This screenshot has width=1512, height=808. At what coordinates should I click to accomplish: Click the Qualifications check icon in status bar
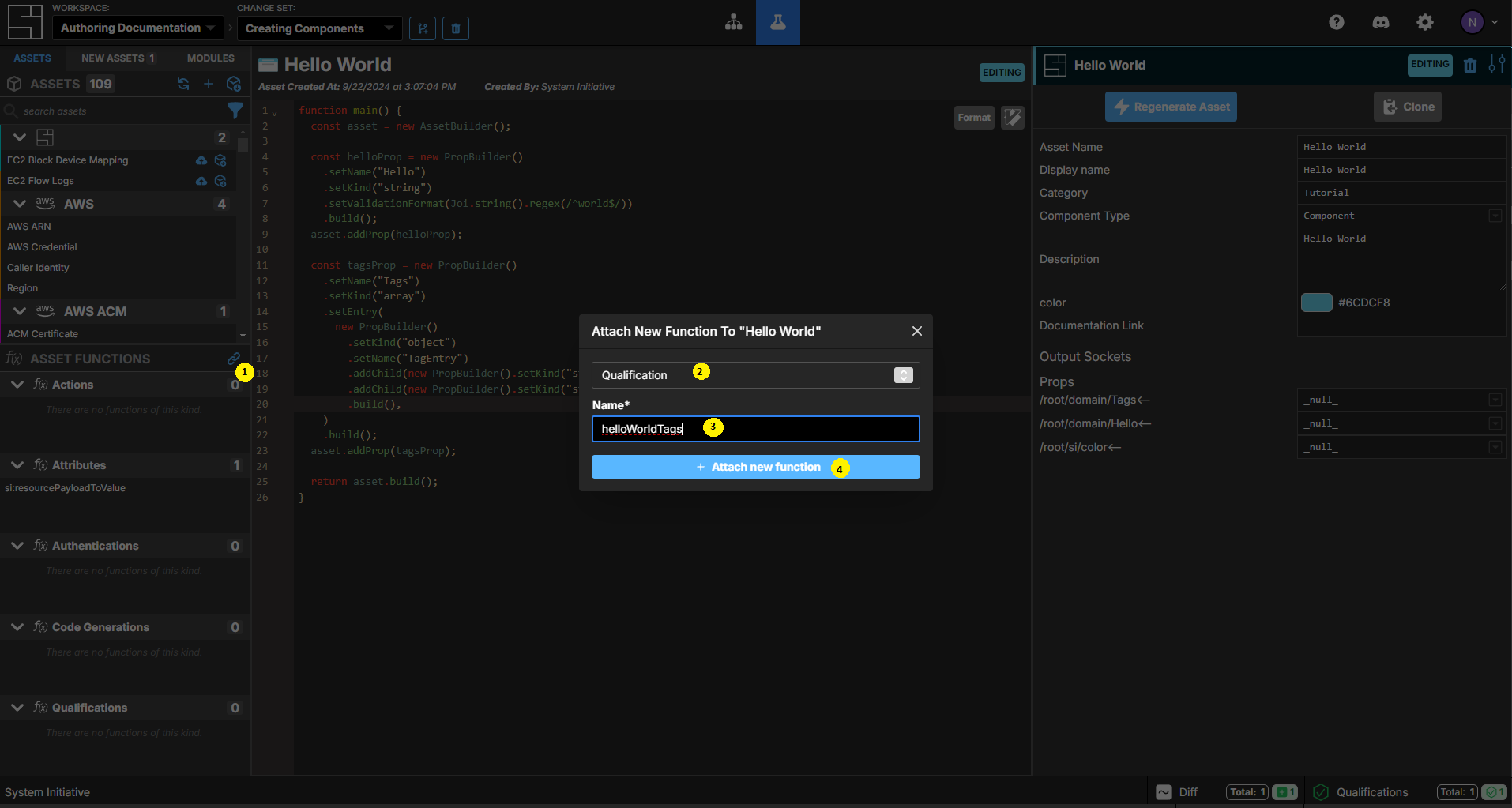(x=1321, y=792)
